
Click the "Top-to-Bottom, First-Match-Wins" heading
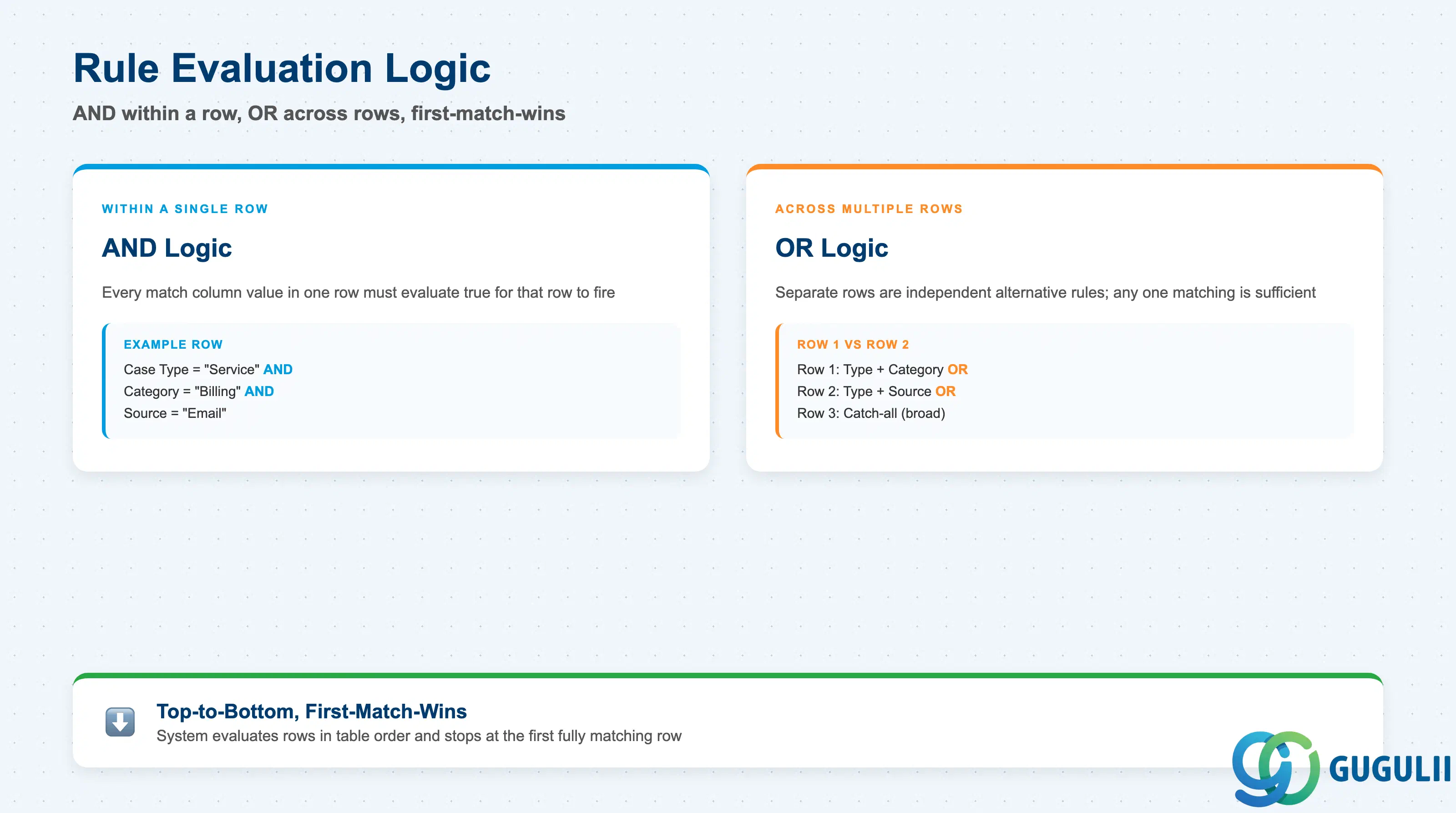[311, 711]
